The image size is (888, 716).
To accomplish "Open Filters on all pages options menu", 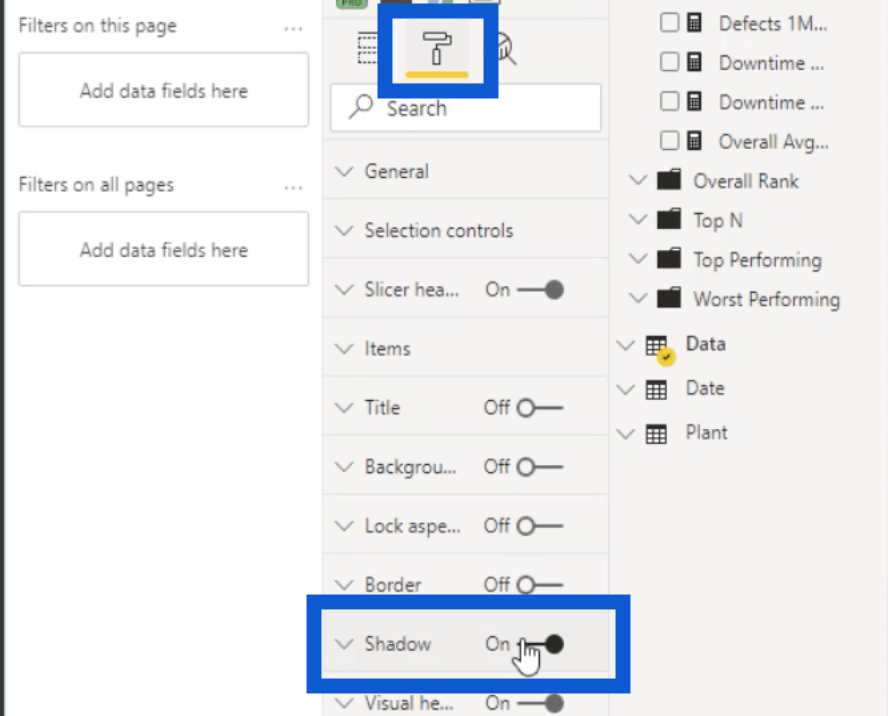I will [293, 187].
